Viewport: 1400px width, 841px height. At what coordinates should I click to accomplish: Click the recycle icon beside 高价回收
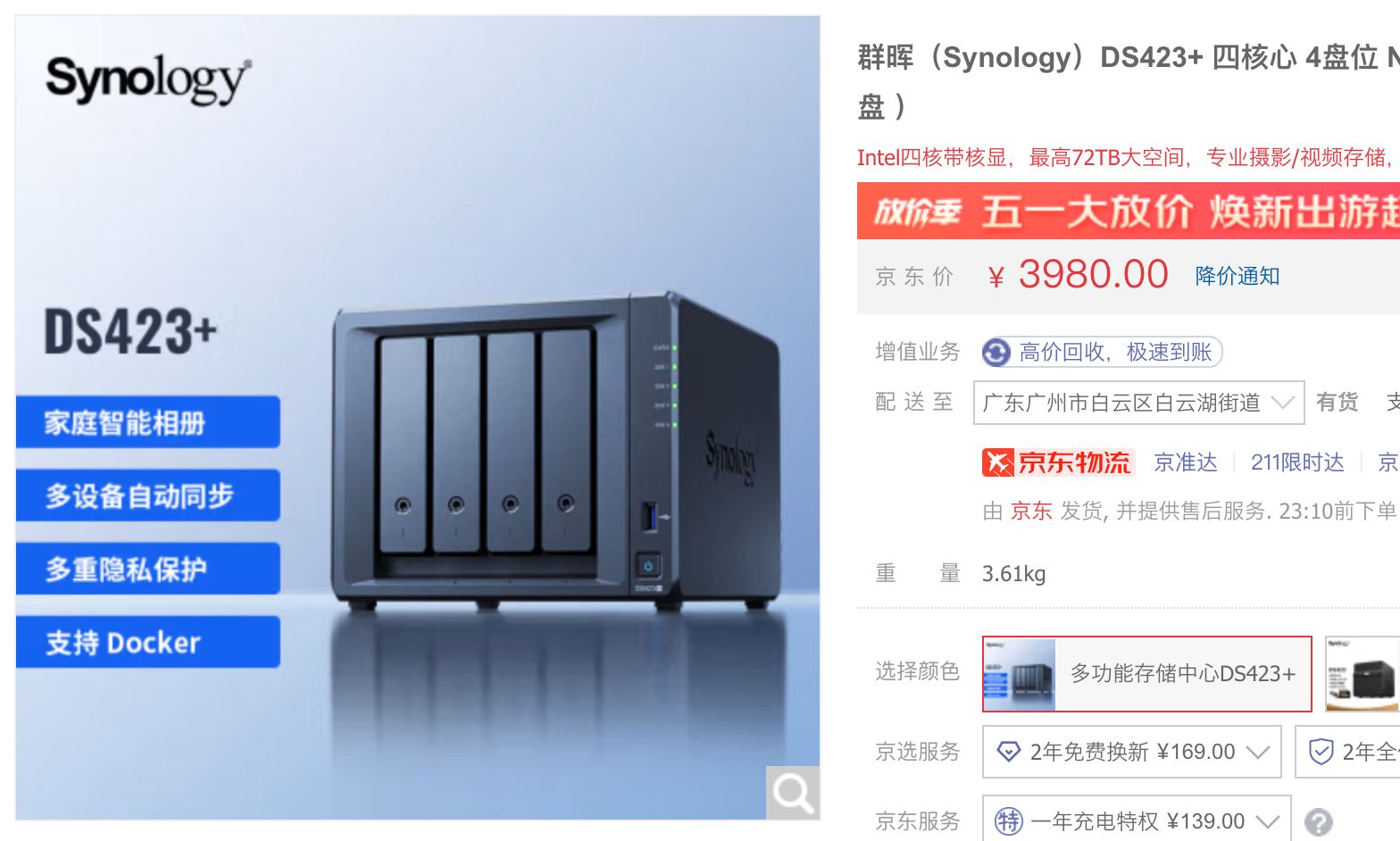(996, 353)
